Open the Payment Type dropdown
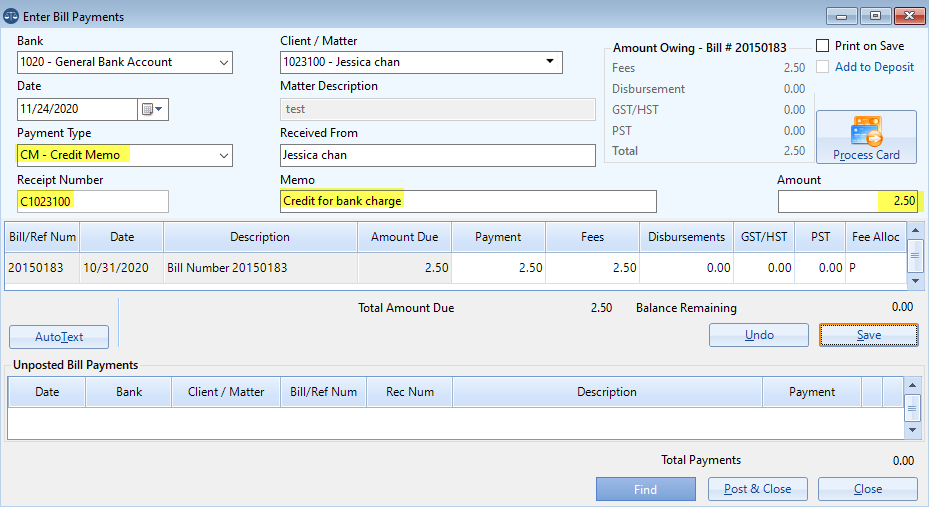Viewport: 929px width, 507px height. [223, 156]
